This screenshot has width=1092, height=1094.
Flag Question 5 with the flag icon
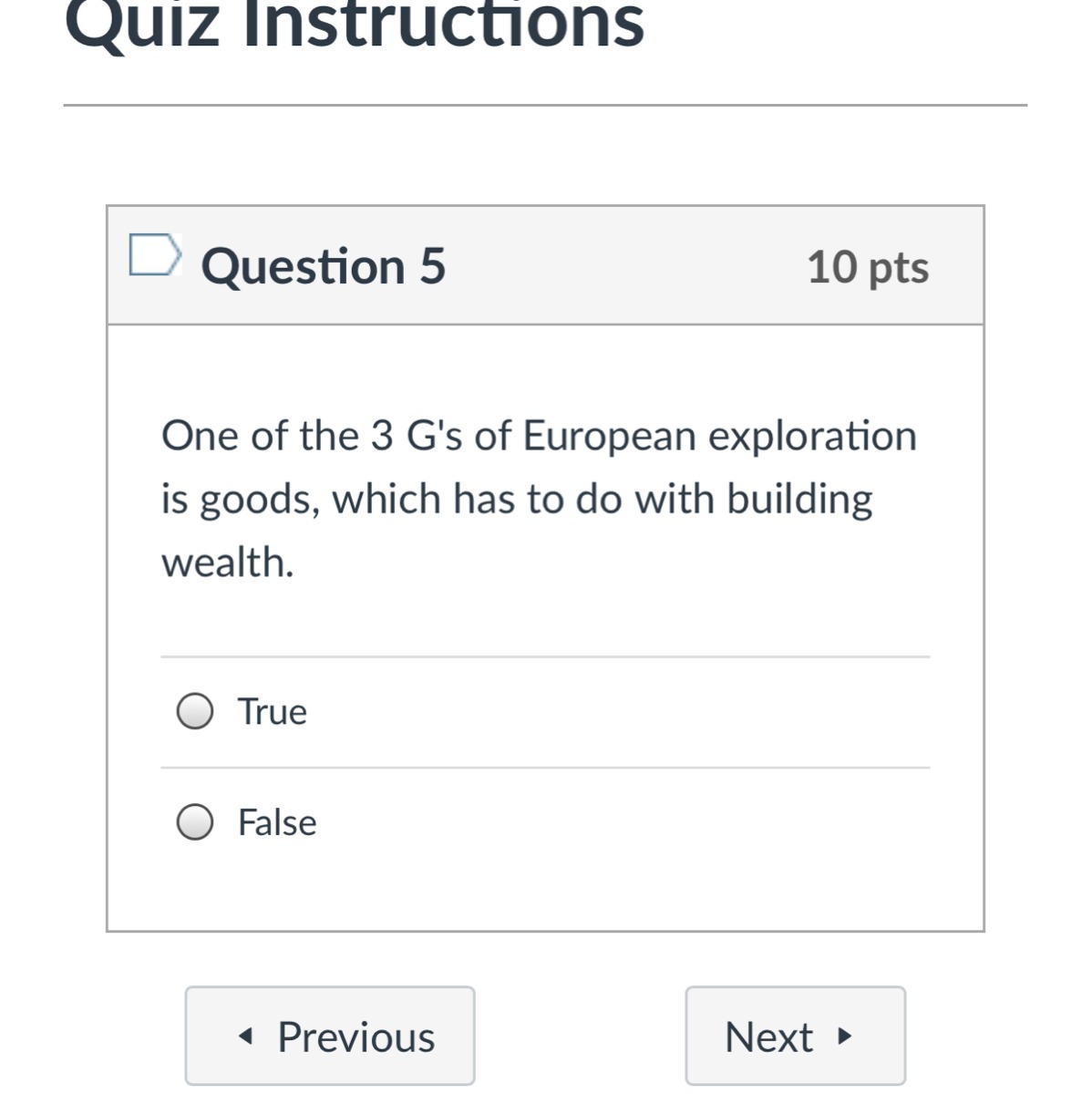pos(152,255)
